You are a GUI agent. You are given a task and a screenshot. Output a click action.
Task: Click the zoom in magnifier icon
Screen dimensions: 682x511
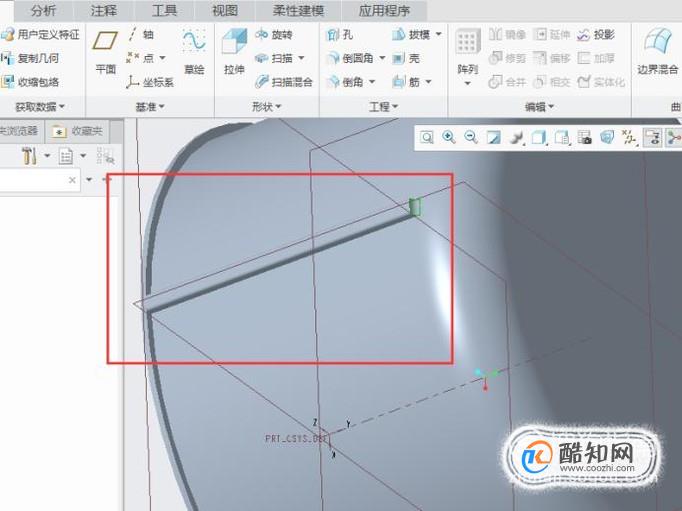[449, 138]
